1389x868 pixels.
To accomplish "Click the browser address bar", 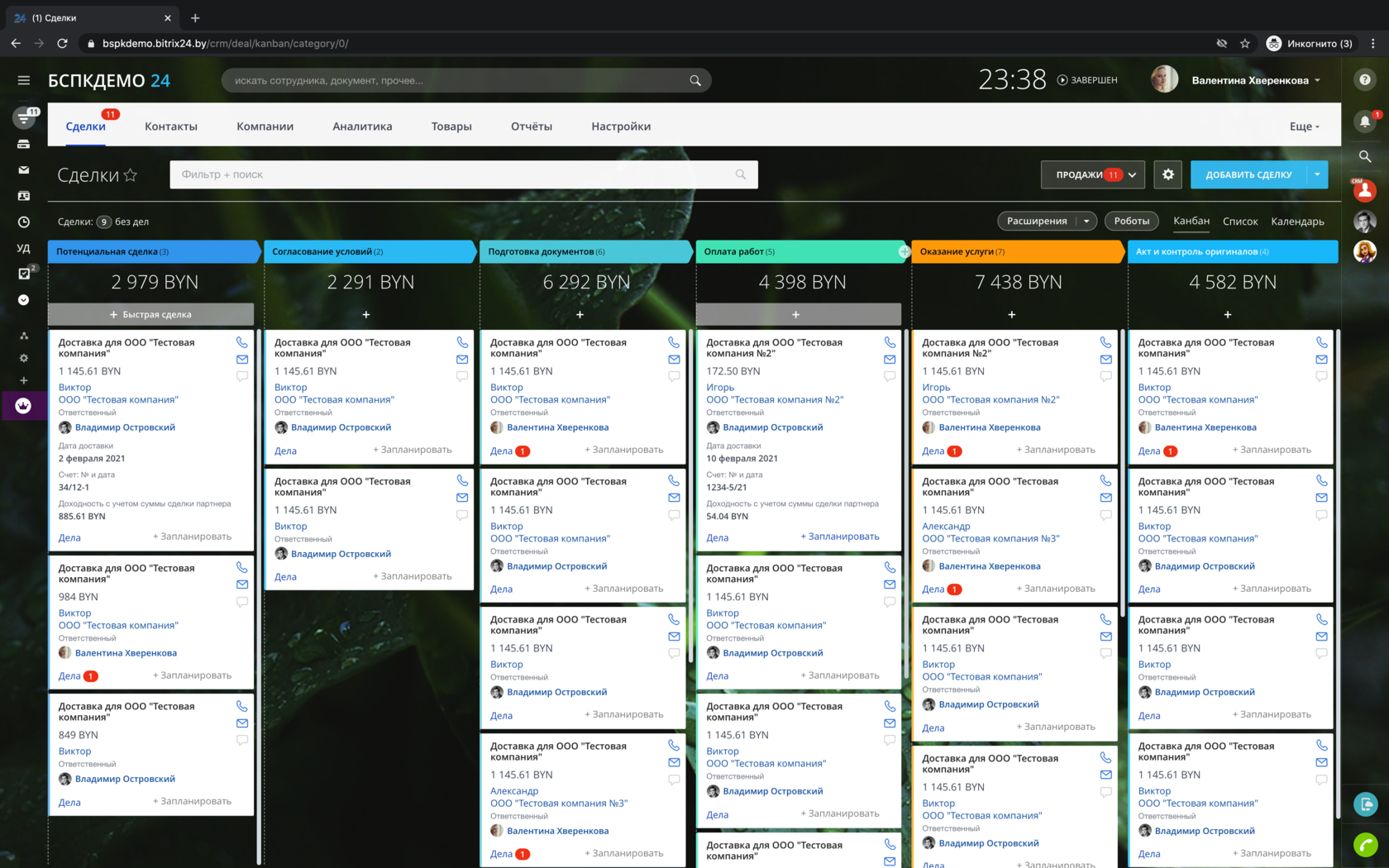I will [x=645, y=43].
